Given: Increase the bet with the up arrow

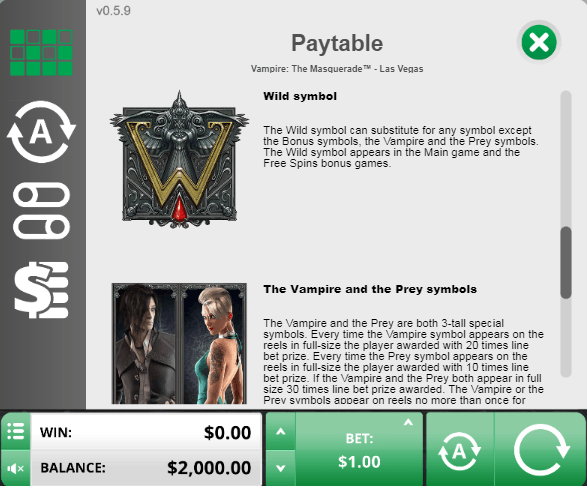Looking at the screenshot, I should click(281, 431).
